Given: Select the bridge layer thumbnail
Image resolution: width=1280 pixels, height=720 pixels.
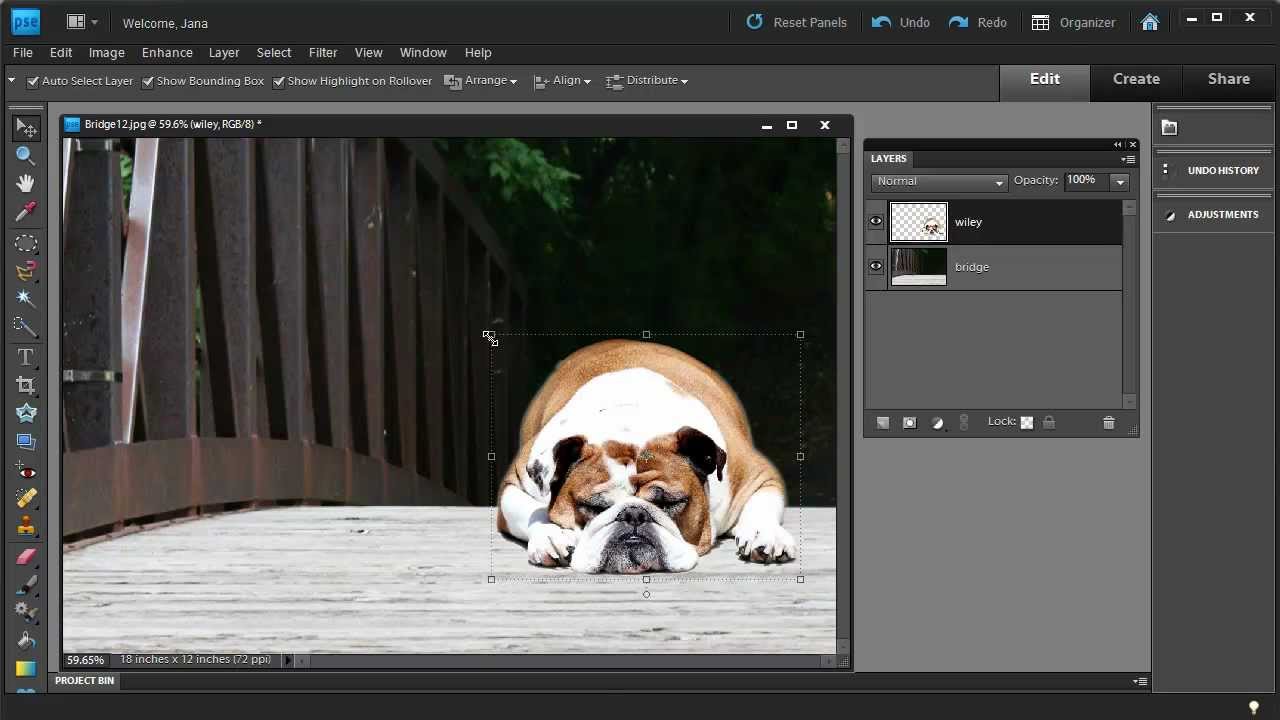Looking at the screenshot, I should [918, 267].
